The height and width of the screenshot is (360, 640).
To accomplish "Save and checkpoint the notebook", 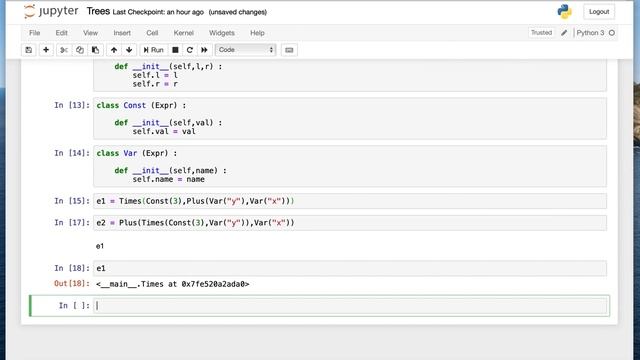I will (29, 50).
